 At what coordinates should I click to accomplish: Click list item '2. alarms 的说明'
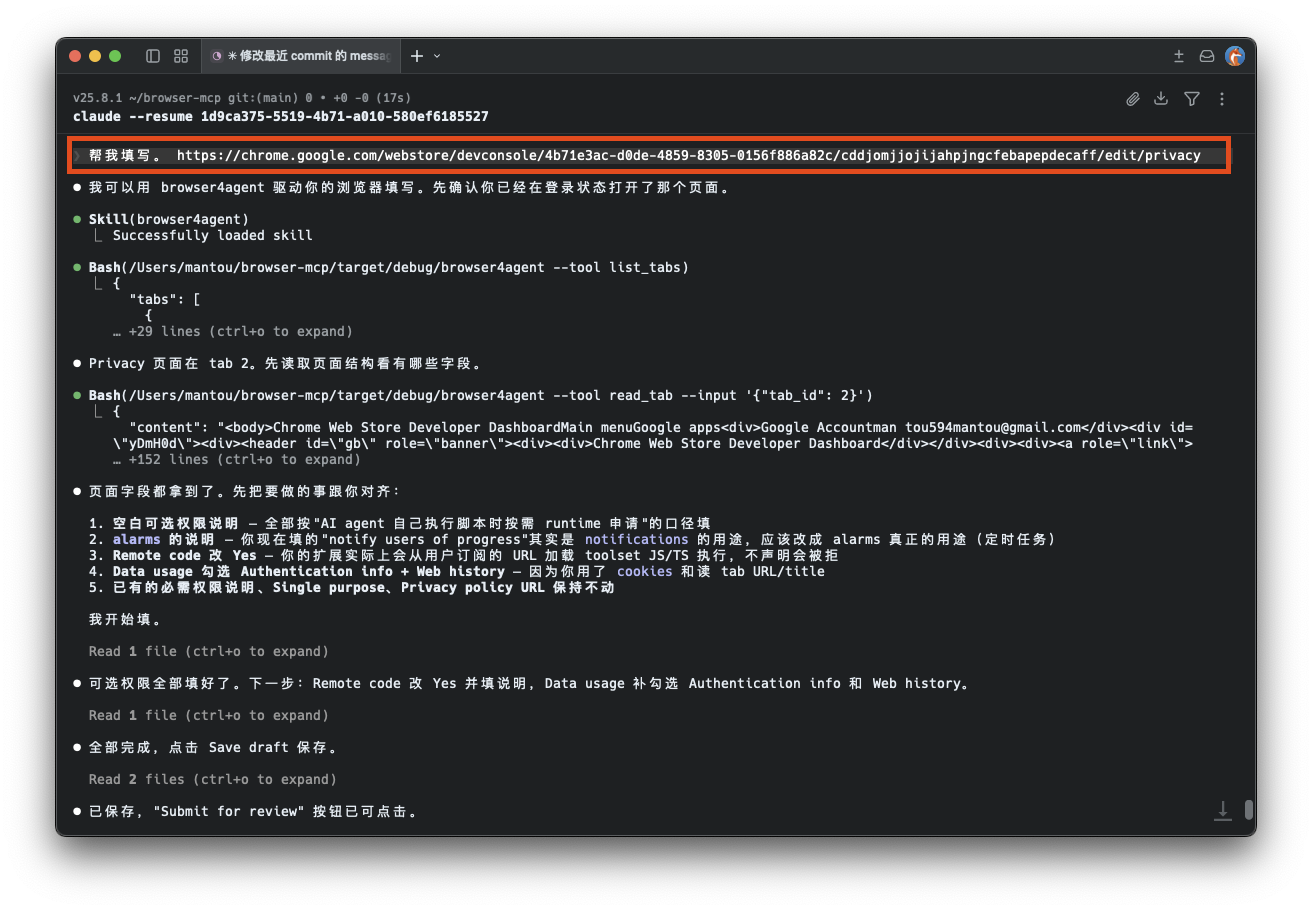pyautogui.click(x=572, y=539)
